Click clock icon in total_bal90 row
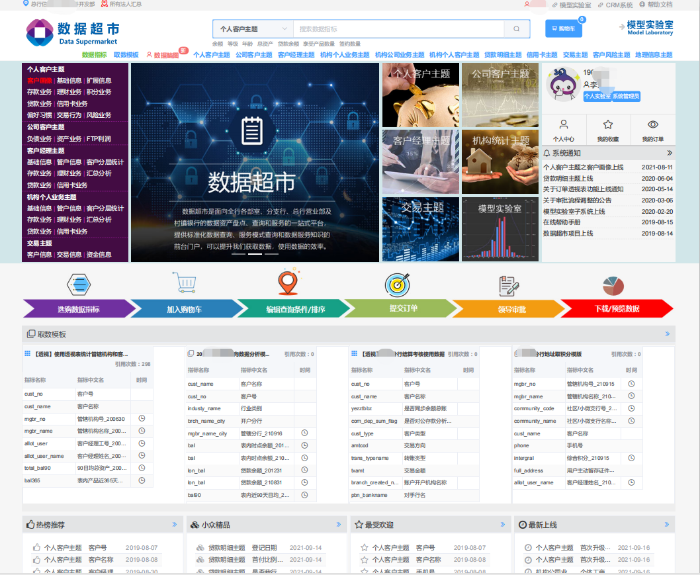This screenshot has width=700, height=575. (142, 468)
